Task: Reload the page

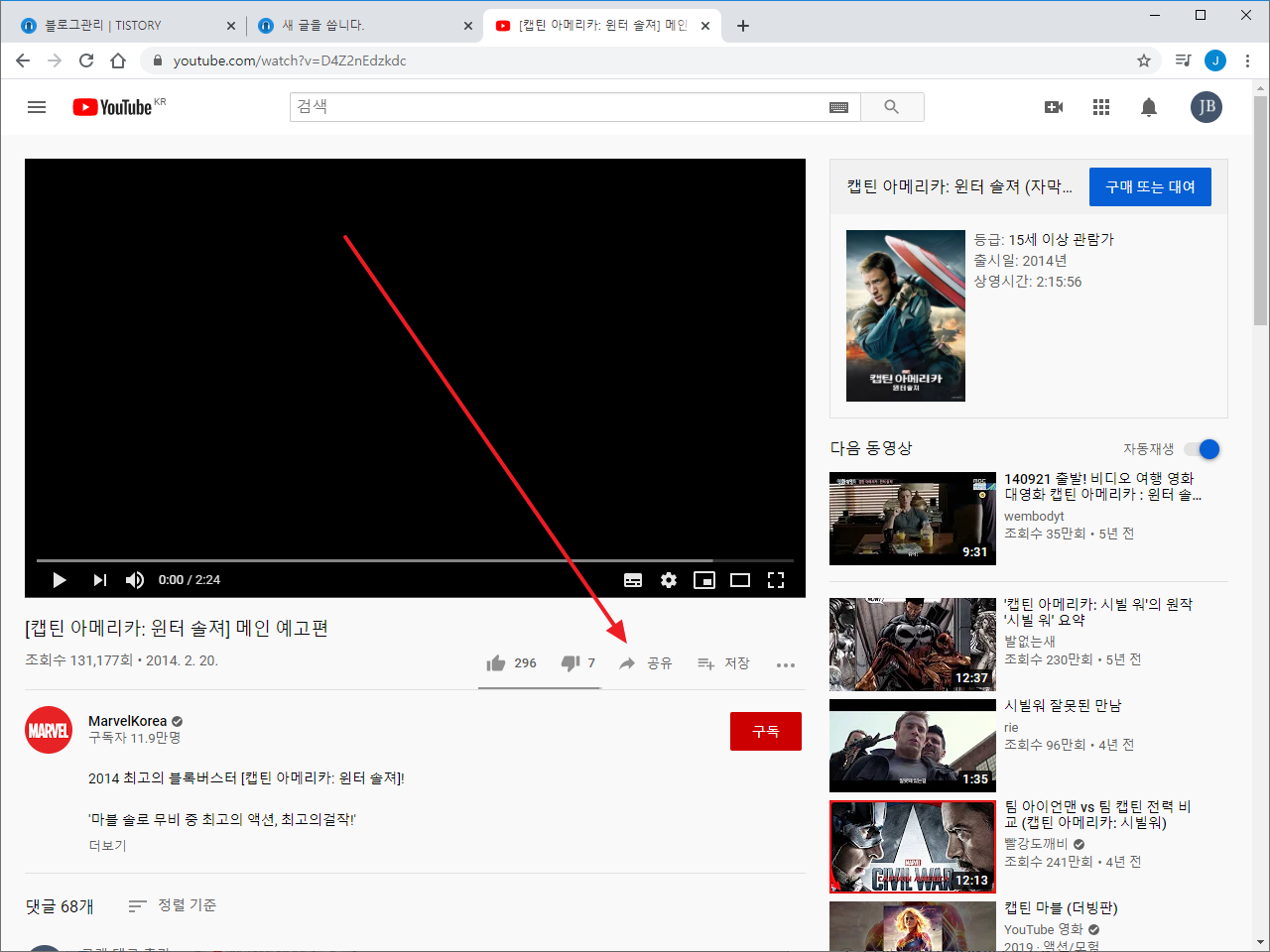Action: click(86, 60)
